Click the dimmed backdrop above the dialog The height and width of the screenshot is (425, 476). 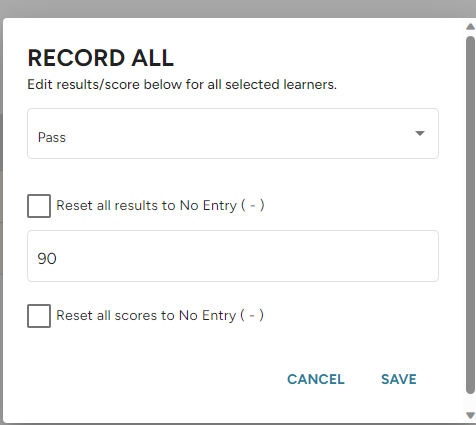pos(238,9)
